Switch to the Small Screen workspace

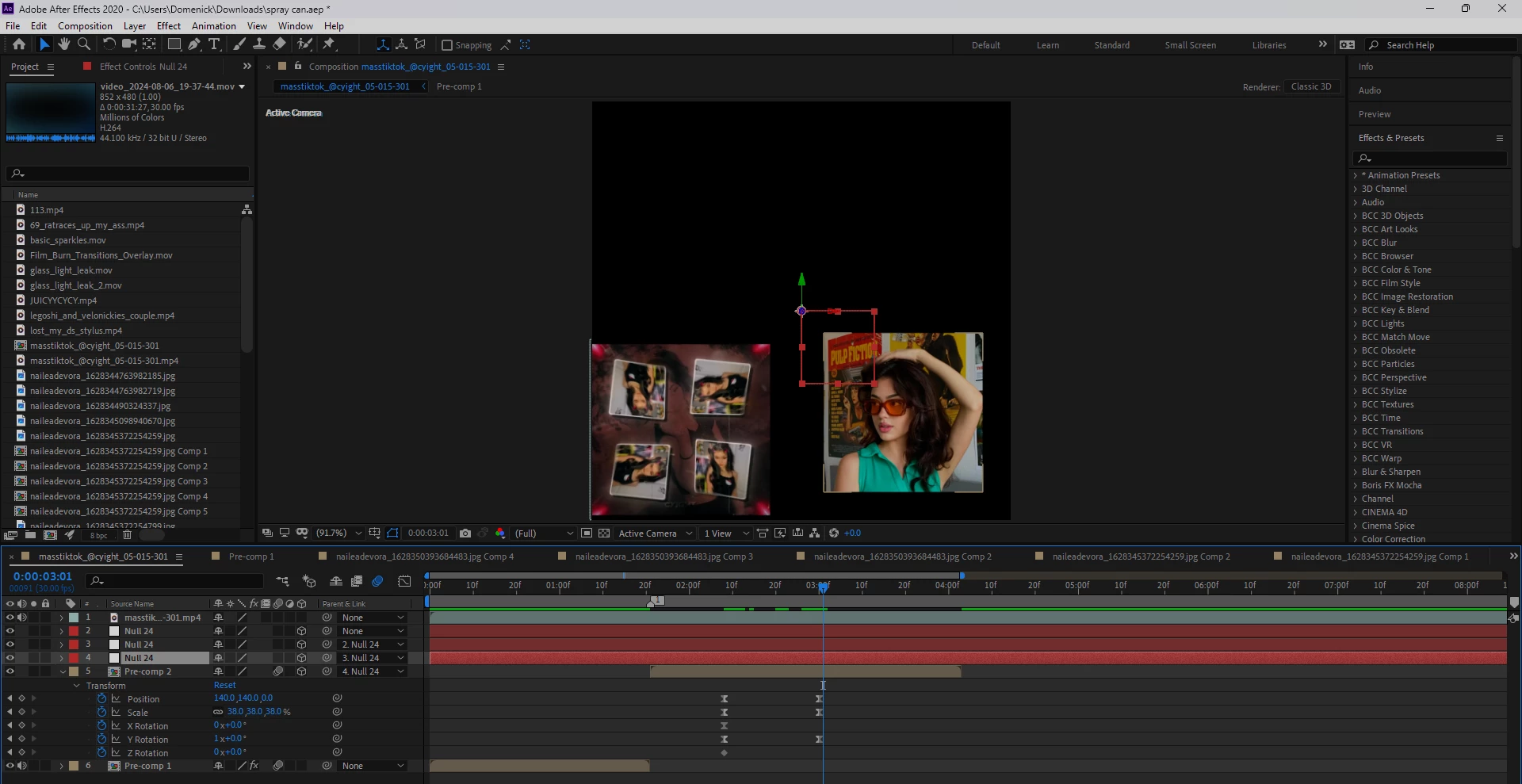[1190, 45]
